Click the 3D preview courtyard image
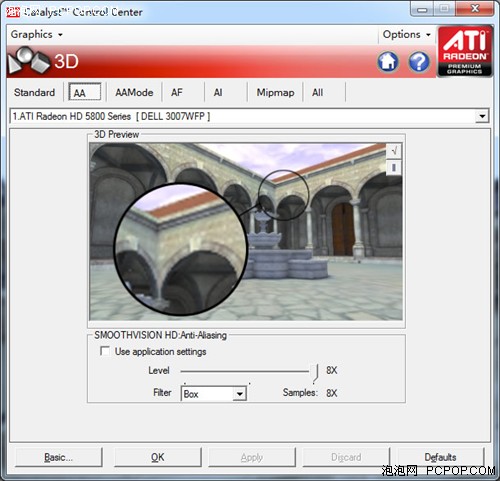Image resolution: width=500 pixels, height=481 pixels. 246,232
